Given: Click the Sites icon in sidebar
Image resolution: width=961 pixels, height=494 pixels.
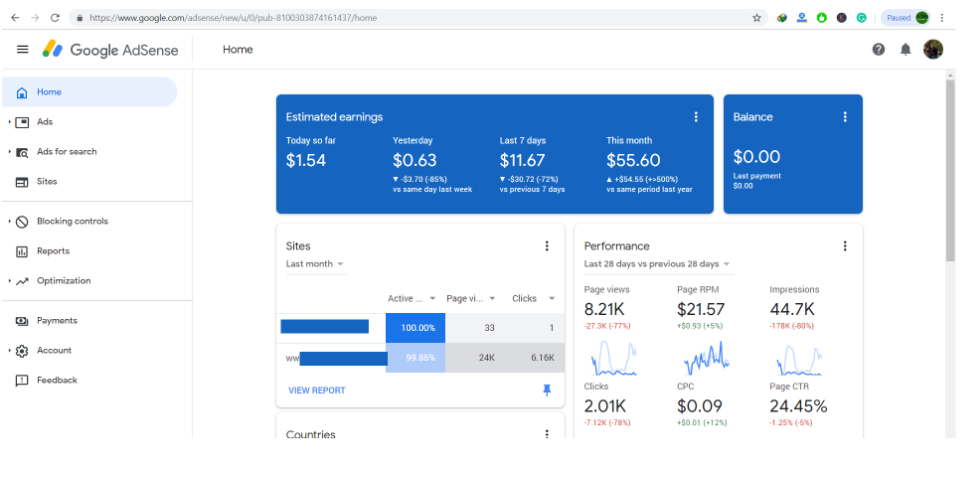Looking at the screenshot, I should pyautogui.click(x=22, y=182).
